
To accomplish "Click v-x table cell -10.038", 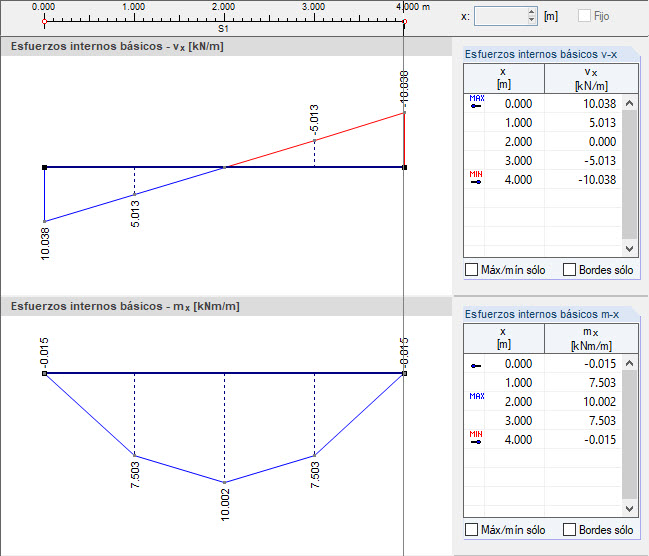I will (x=583, y=180).
